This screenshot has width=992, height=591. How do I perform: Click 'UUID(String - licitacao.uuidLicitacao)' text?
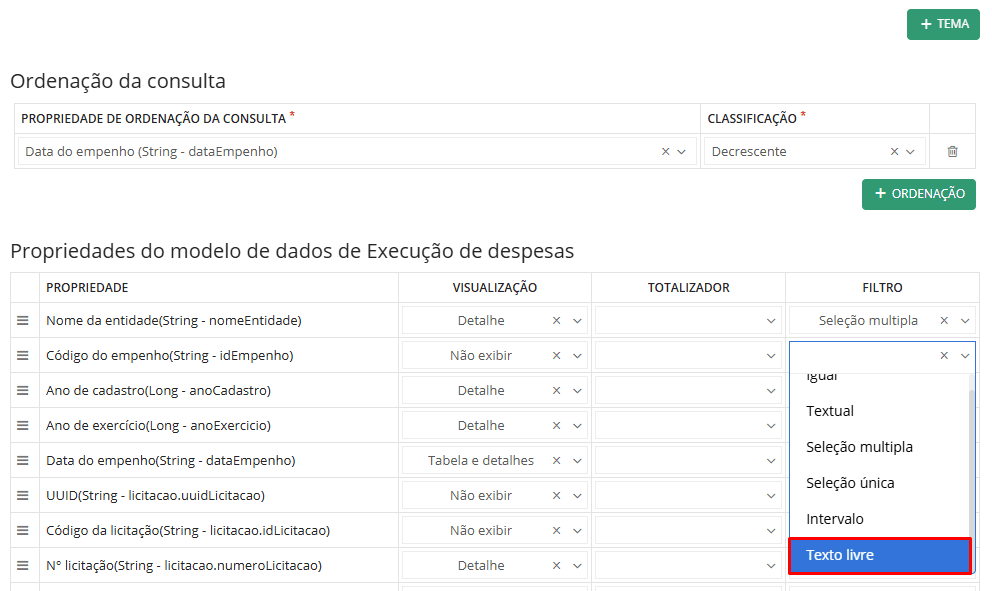155,495
